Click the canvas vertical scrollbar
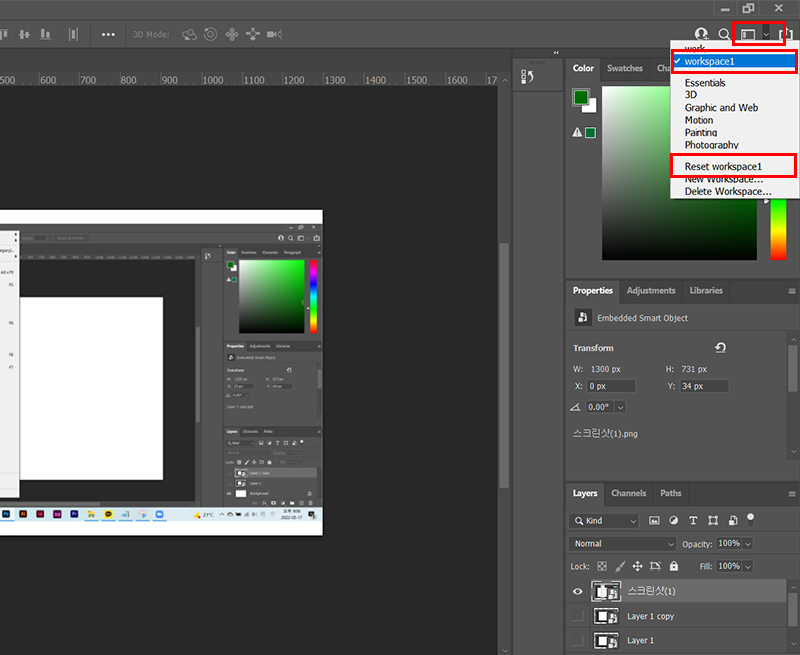 504,365
